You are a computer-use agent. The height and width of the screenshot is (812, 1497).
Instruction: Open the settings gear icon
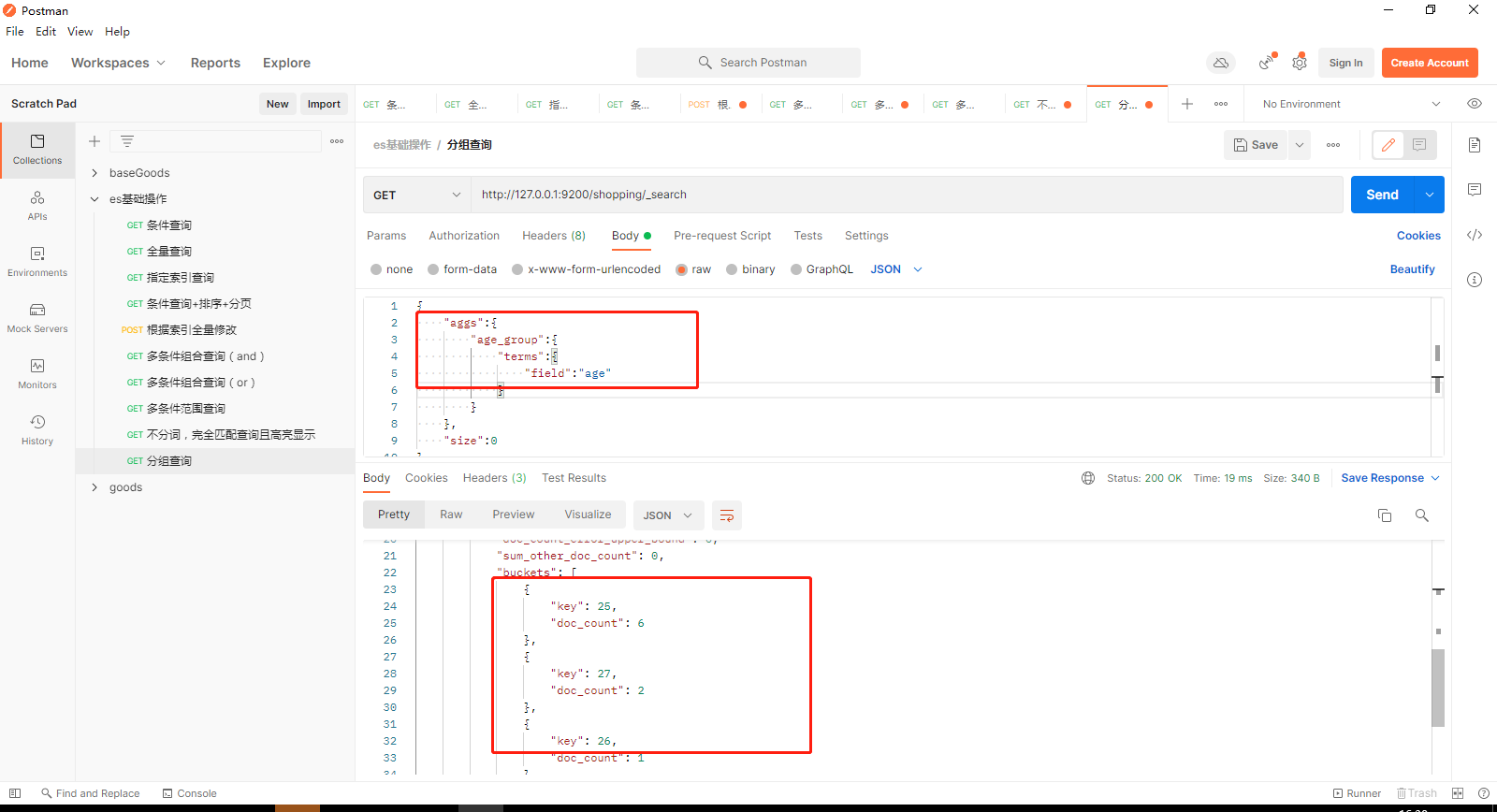(x=1300, y=63)
